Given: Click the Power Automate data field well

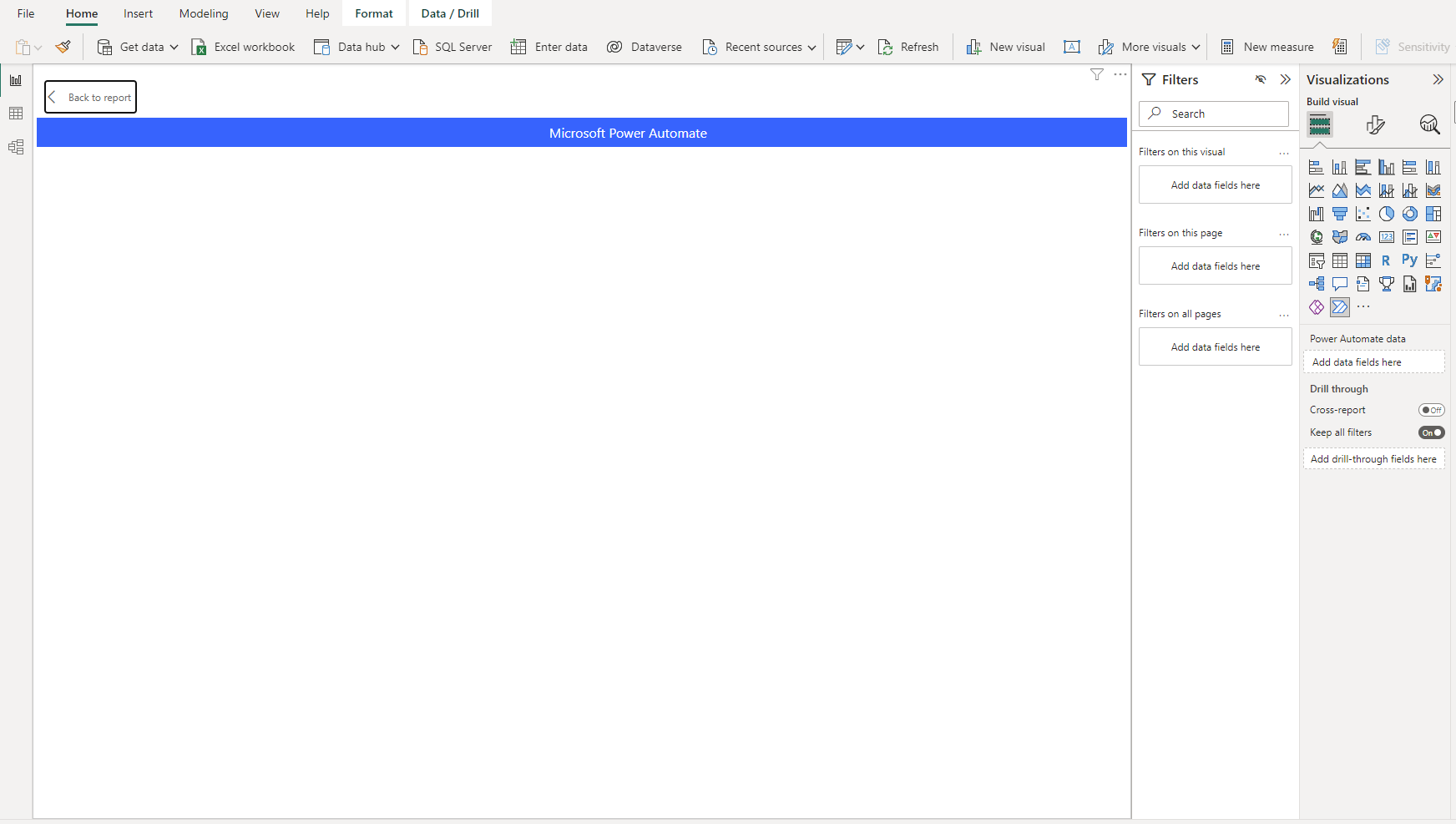Looking at the screenshot, I should pos(1373,361).
